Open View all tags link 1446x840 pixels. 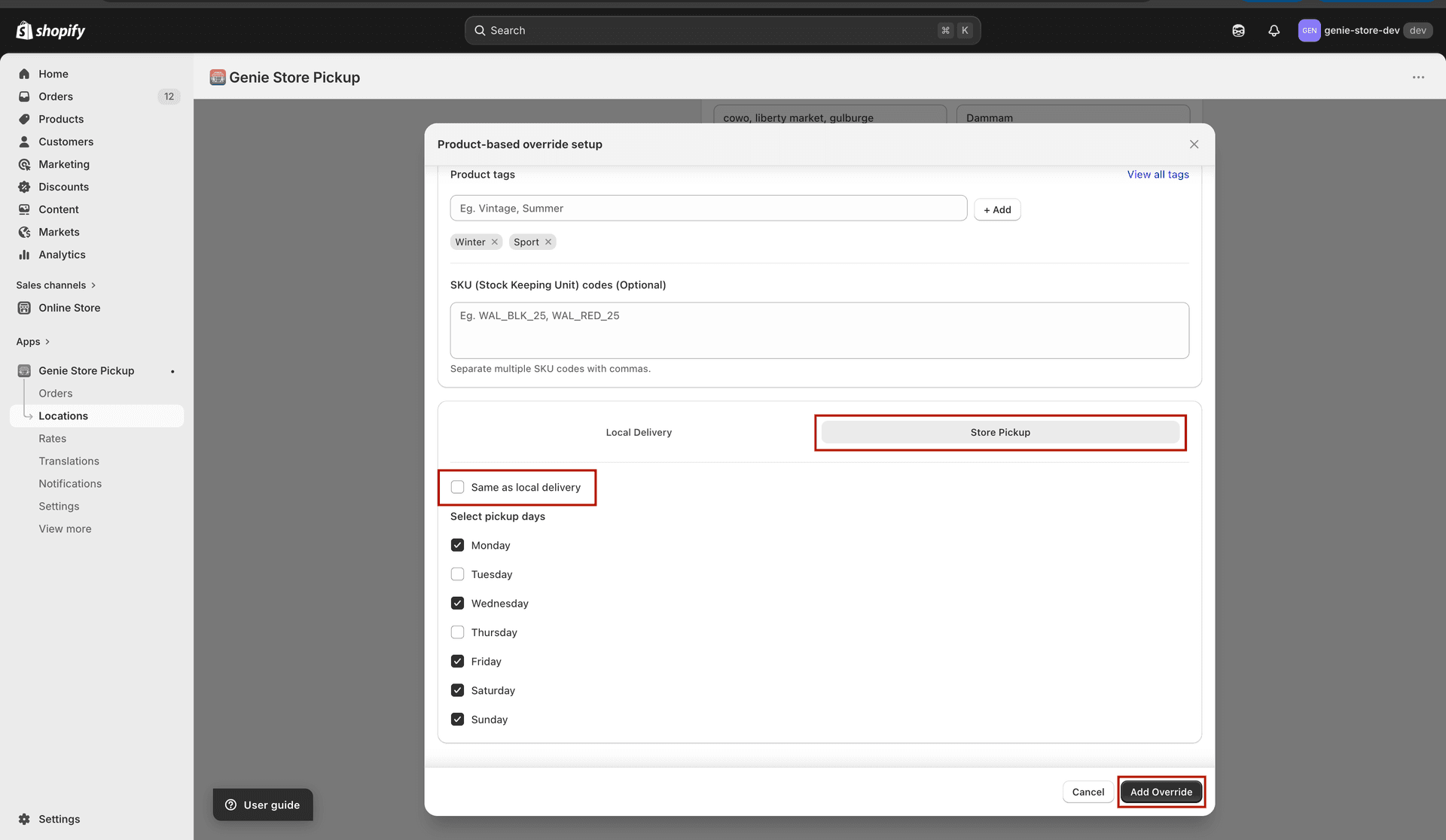1158,175
